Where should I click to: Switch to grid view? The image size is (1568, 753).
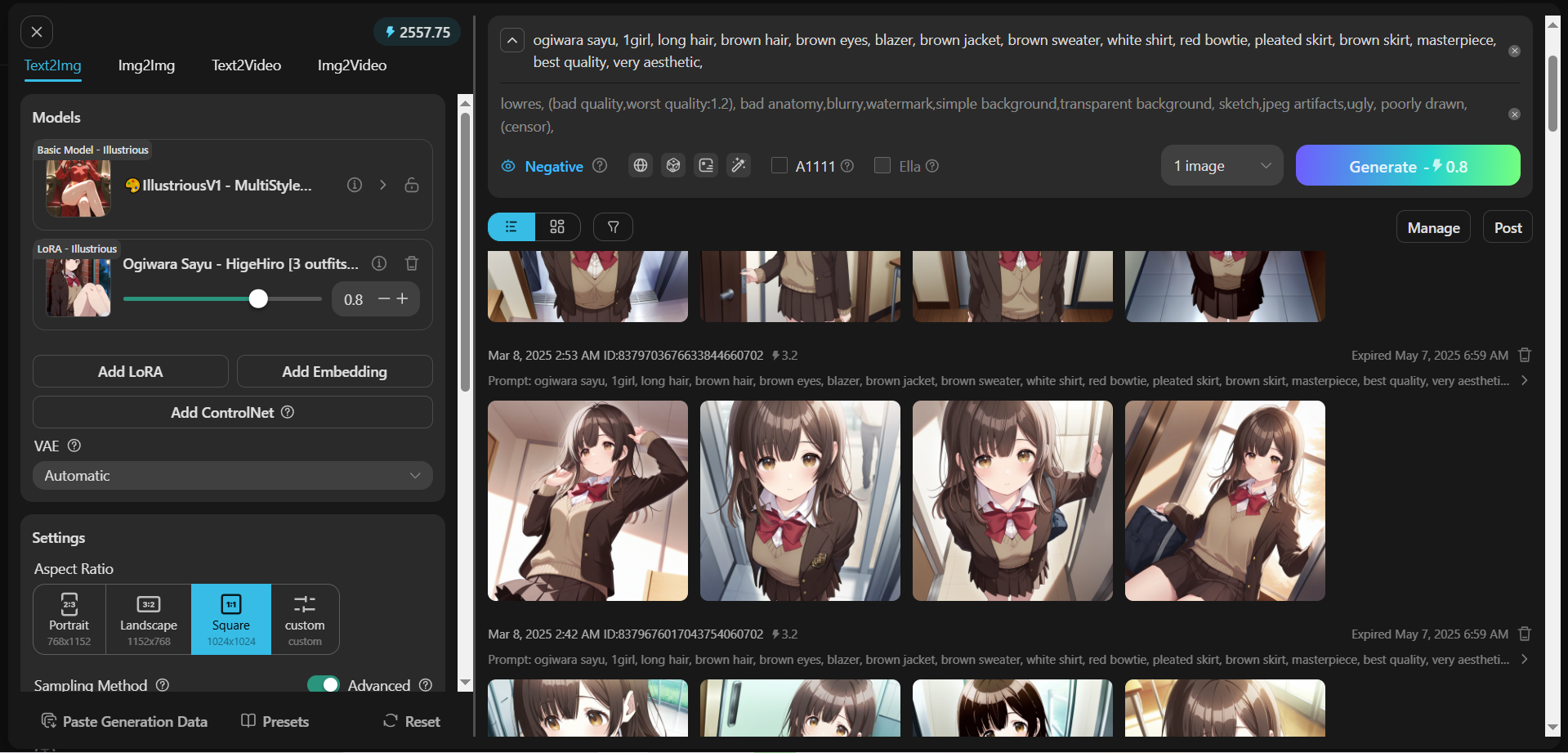point(557,226)
